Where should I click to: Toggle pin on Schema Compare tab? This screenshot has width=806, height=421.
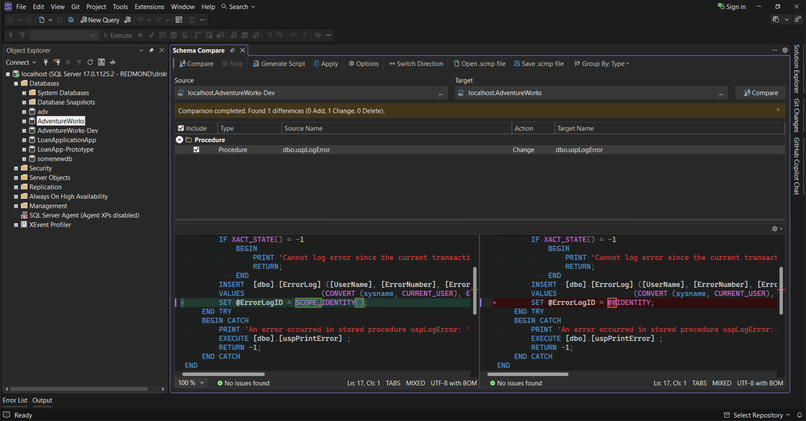232,50
